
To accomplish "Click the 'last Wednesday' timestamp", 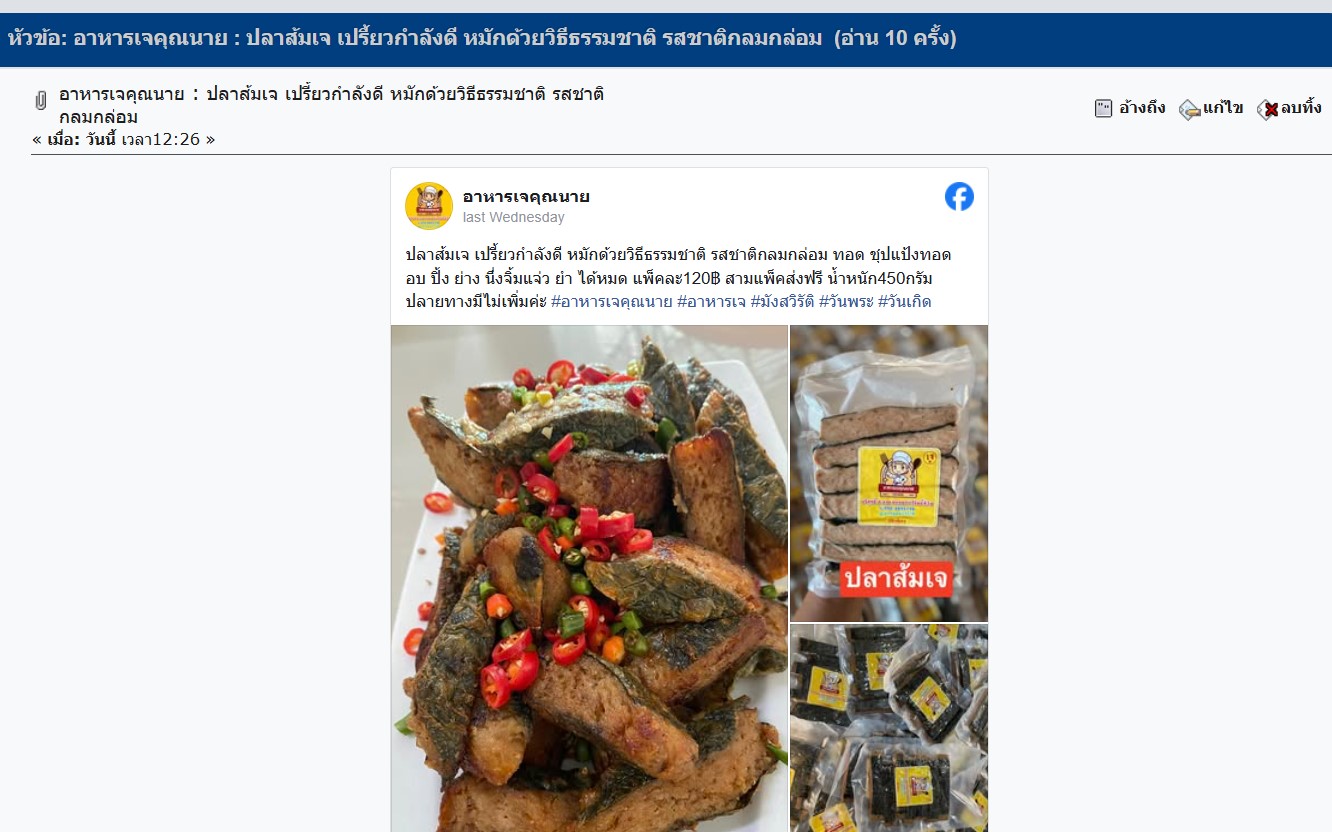I will click(513, 217).
